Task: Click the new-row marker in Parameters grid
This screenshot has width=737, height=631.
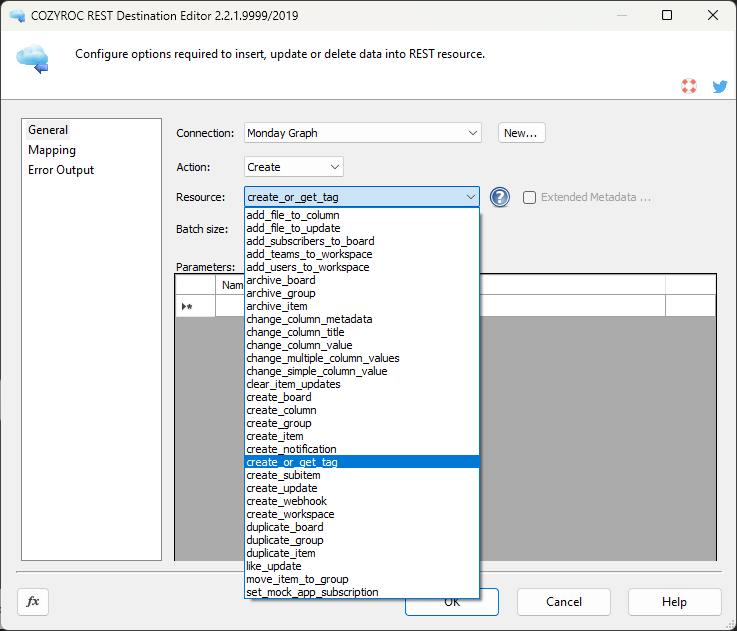Action: coord(196,307)
